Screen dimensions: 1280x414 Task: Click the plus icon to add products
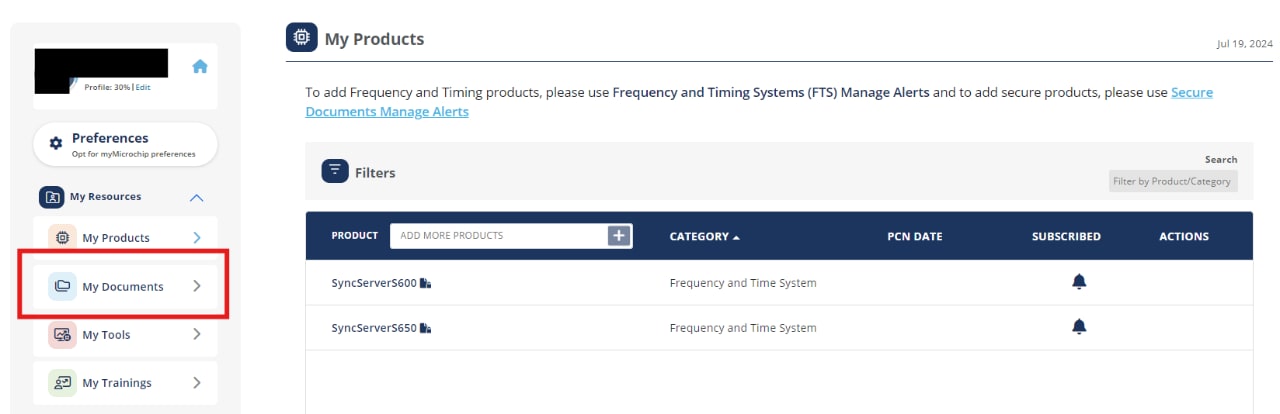click(619, 235)
